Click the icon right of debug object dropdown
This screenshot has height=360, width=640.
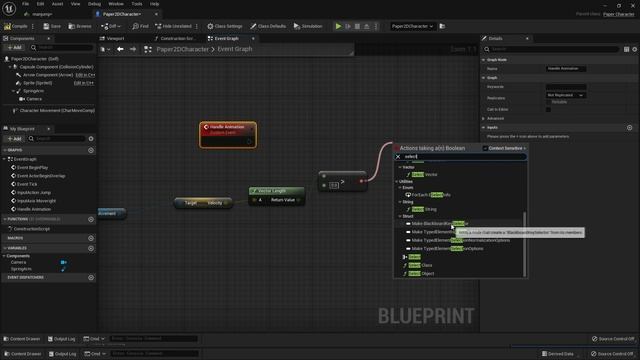point(442,26)
